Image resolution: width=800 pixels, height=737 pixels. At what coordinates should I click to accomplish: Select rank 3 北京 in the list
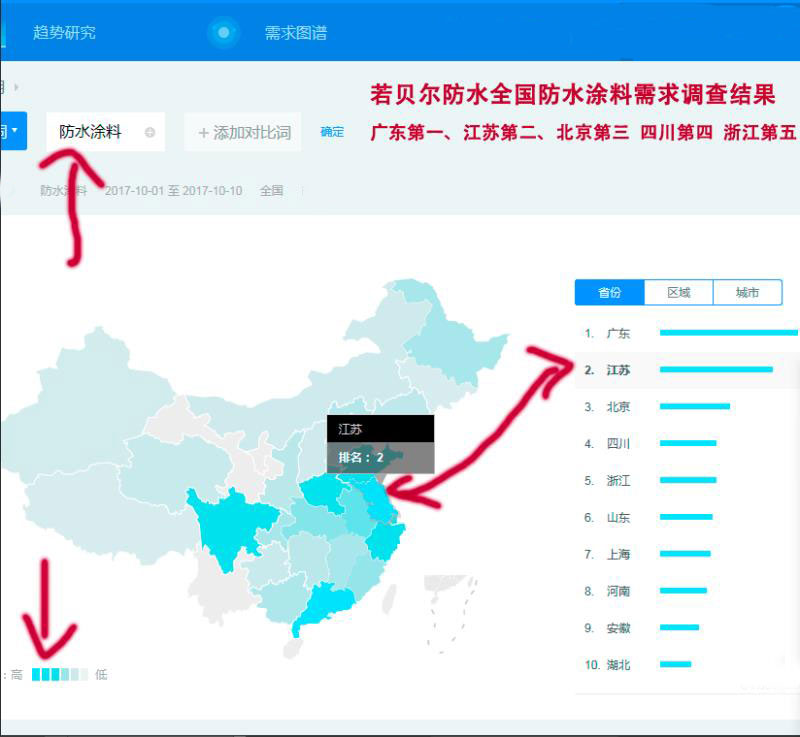(687, 407)
